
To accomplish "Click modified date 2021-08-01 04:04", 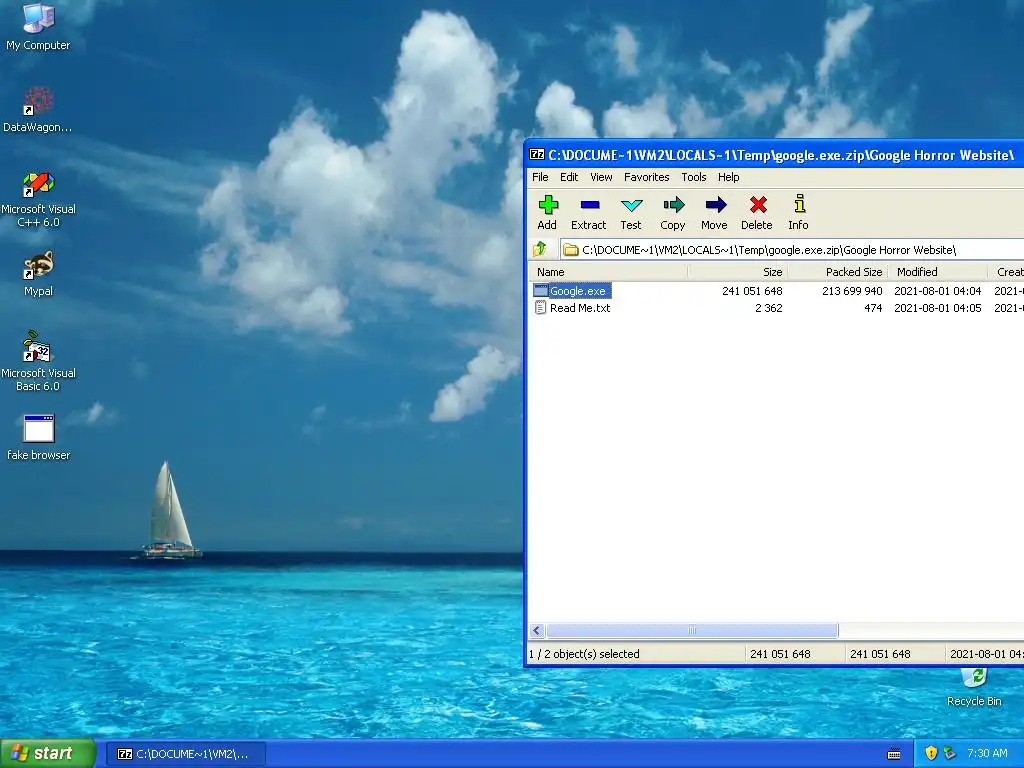I will pyautogui.click(x=937, y=291).
